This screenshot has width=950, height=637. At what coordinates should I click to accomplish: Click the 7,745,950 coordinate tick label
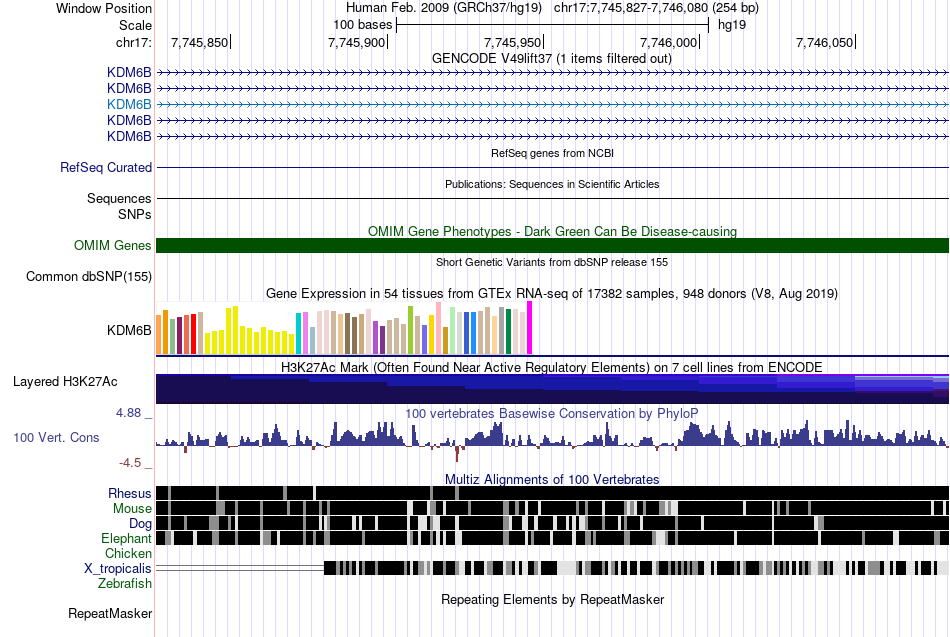tap(513, 42)
